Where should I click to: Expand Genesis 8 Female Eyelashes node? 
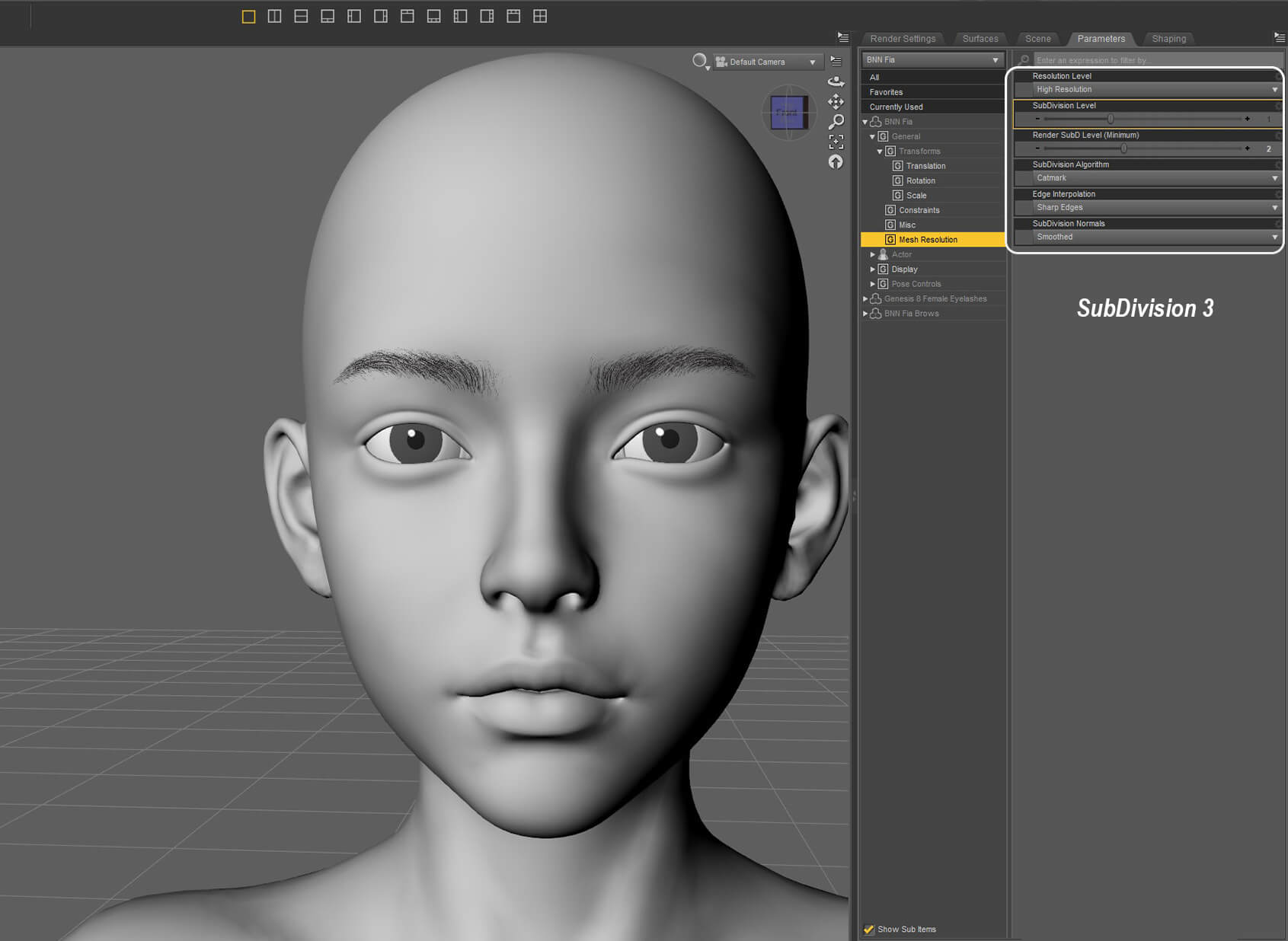pos(865,298)
